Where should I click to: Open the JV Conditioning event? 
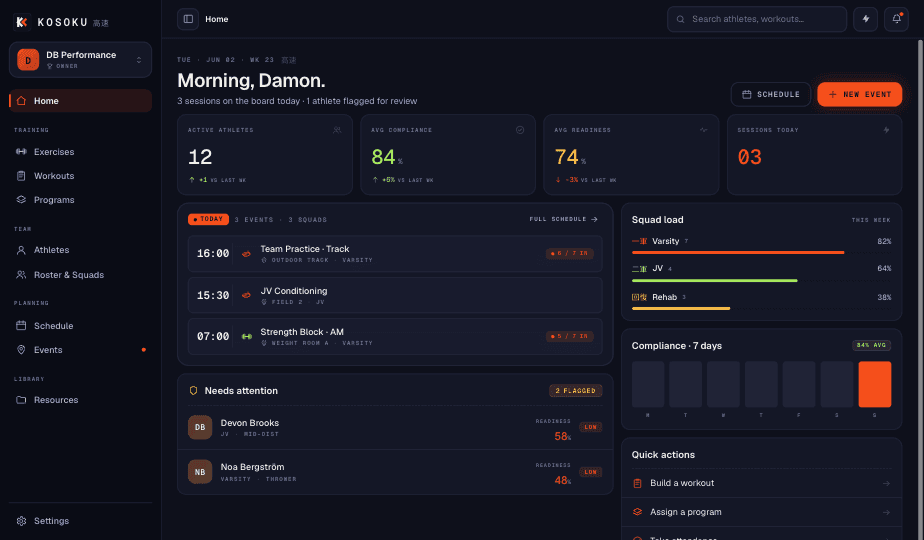point(395,295)
